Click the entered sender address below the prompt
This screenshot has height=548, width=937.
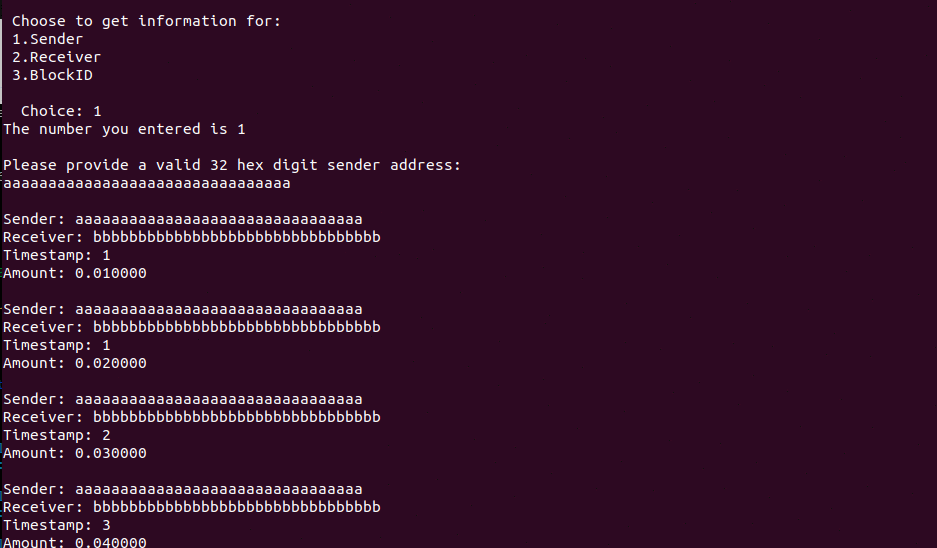point(146,183)
